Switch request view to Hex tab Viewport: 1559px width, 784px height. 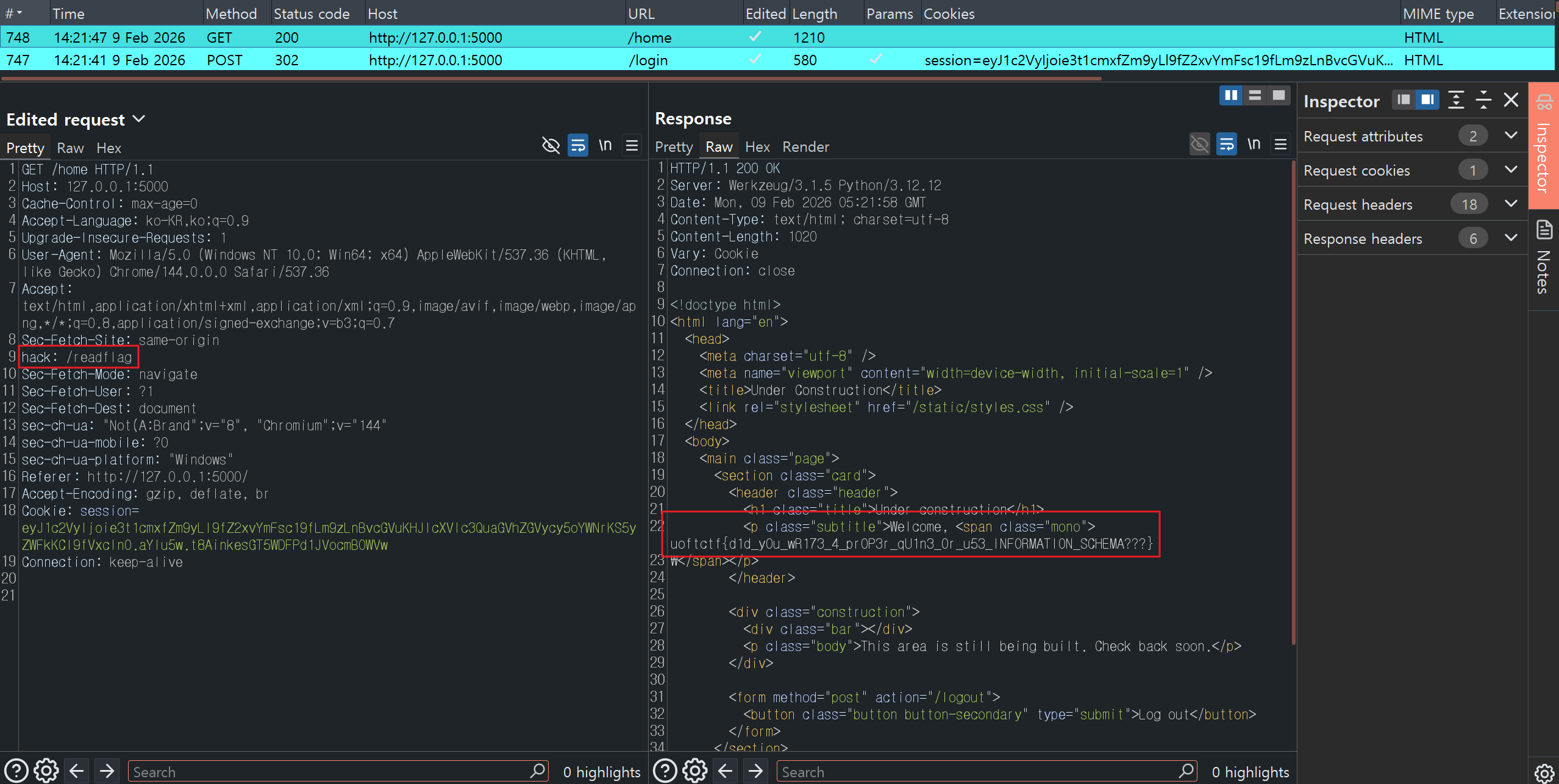(109, 148)
